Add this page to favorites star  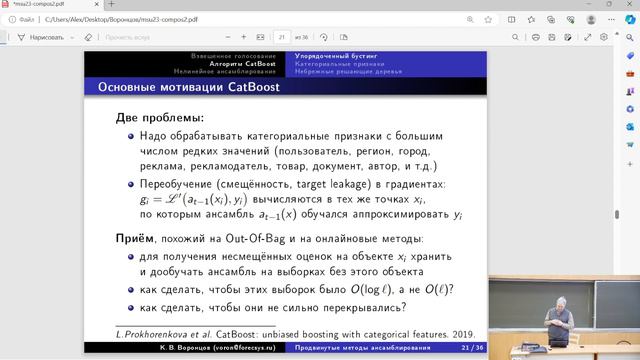pos(488,19)
